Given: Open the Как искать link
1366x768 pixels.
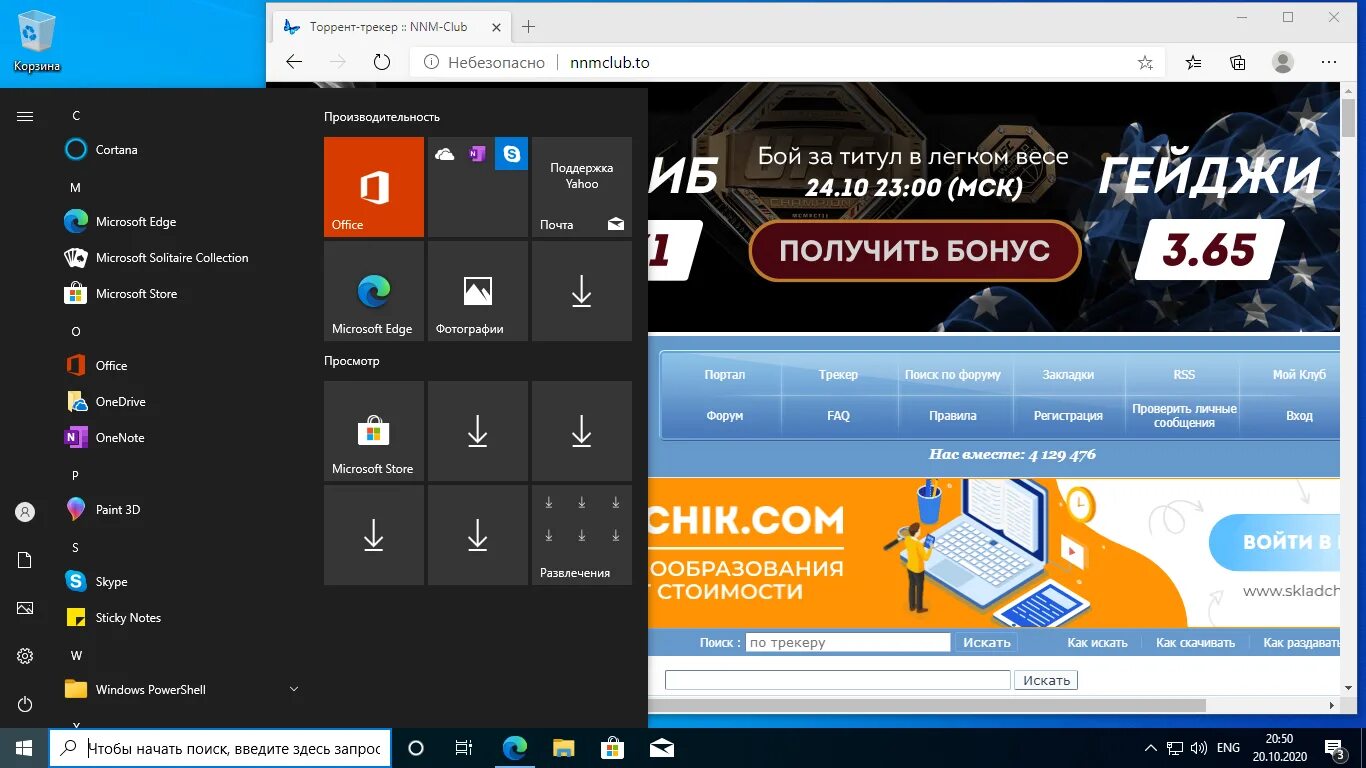Looking at the screenshot, I should pos(1097,643).
